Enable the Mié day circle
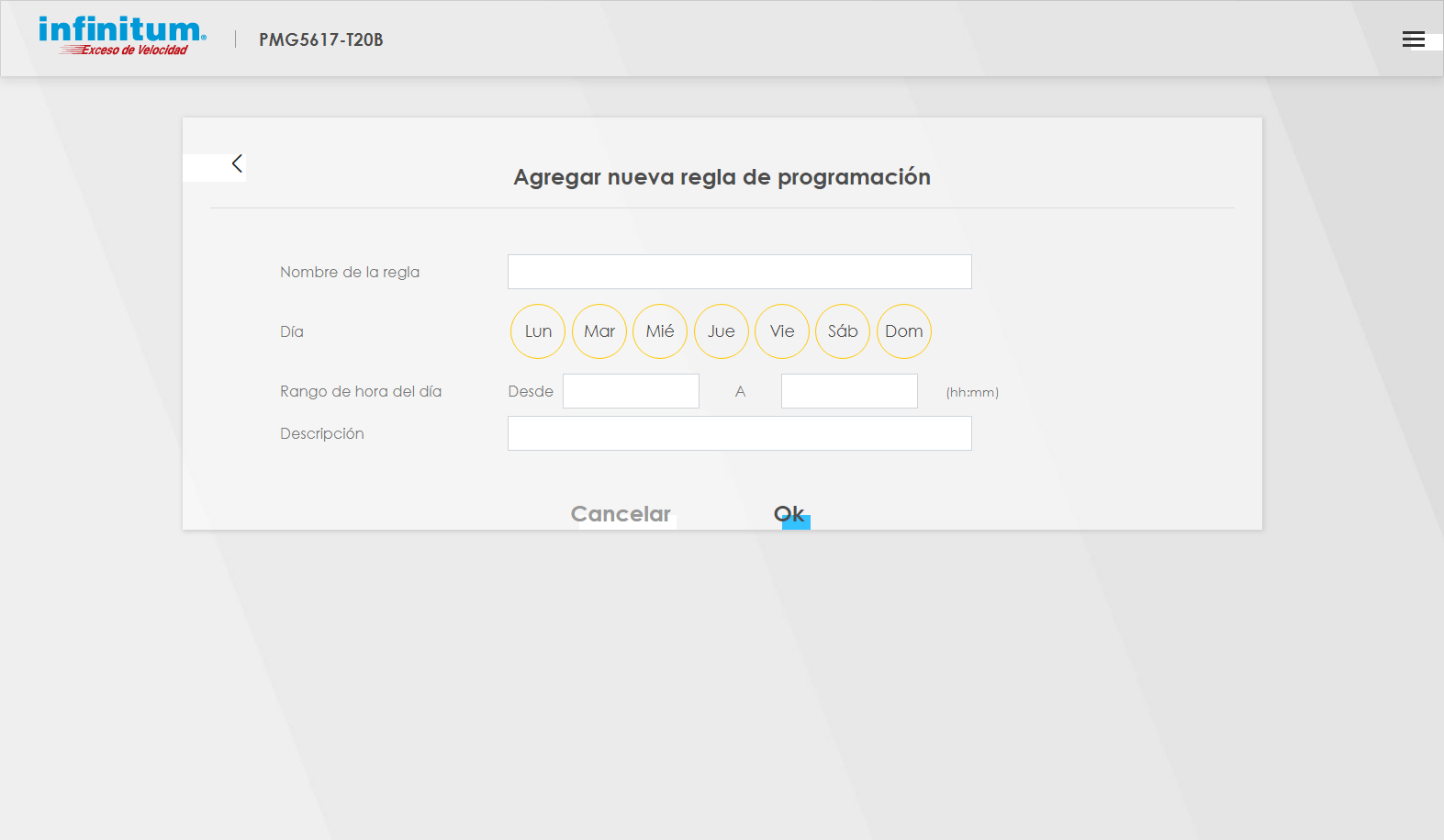Screen dimensions: 1444x840 click(660, 331)
